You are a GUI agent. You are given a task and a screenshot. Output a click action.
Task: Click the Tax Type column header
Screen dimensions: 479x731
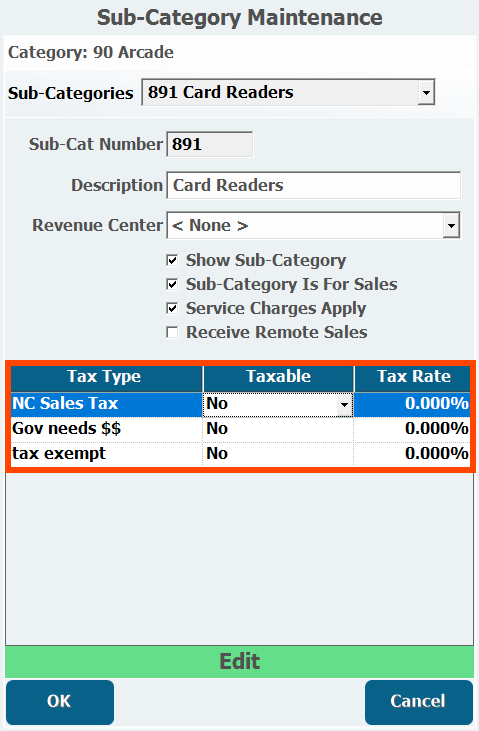click(106, 377)
